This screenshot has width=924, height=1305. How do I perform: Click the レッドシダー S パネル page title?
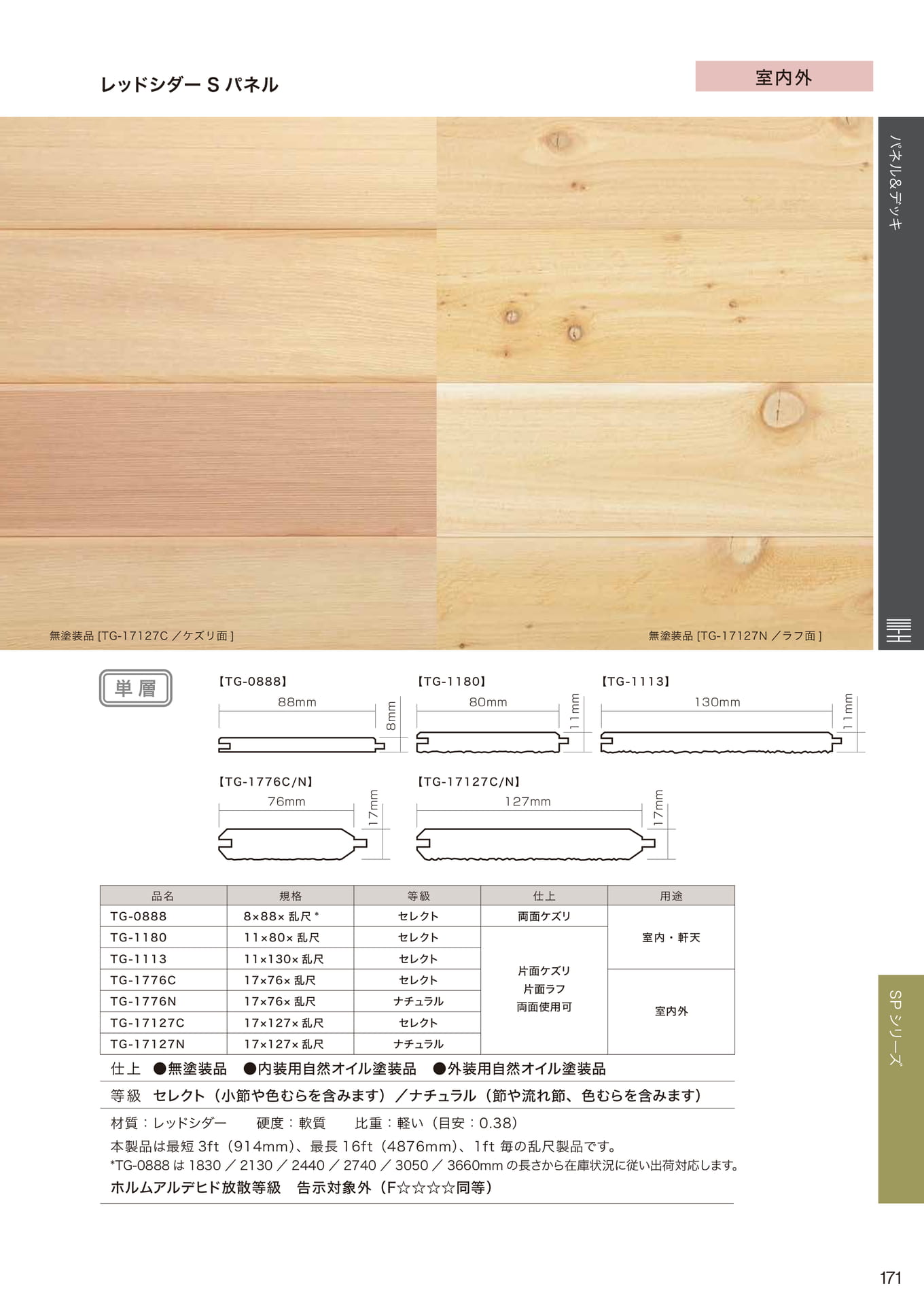(190, 84)
